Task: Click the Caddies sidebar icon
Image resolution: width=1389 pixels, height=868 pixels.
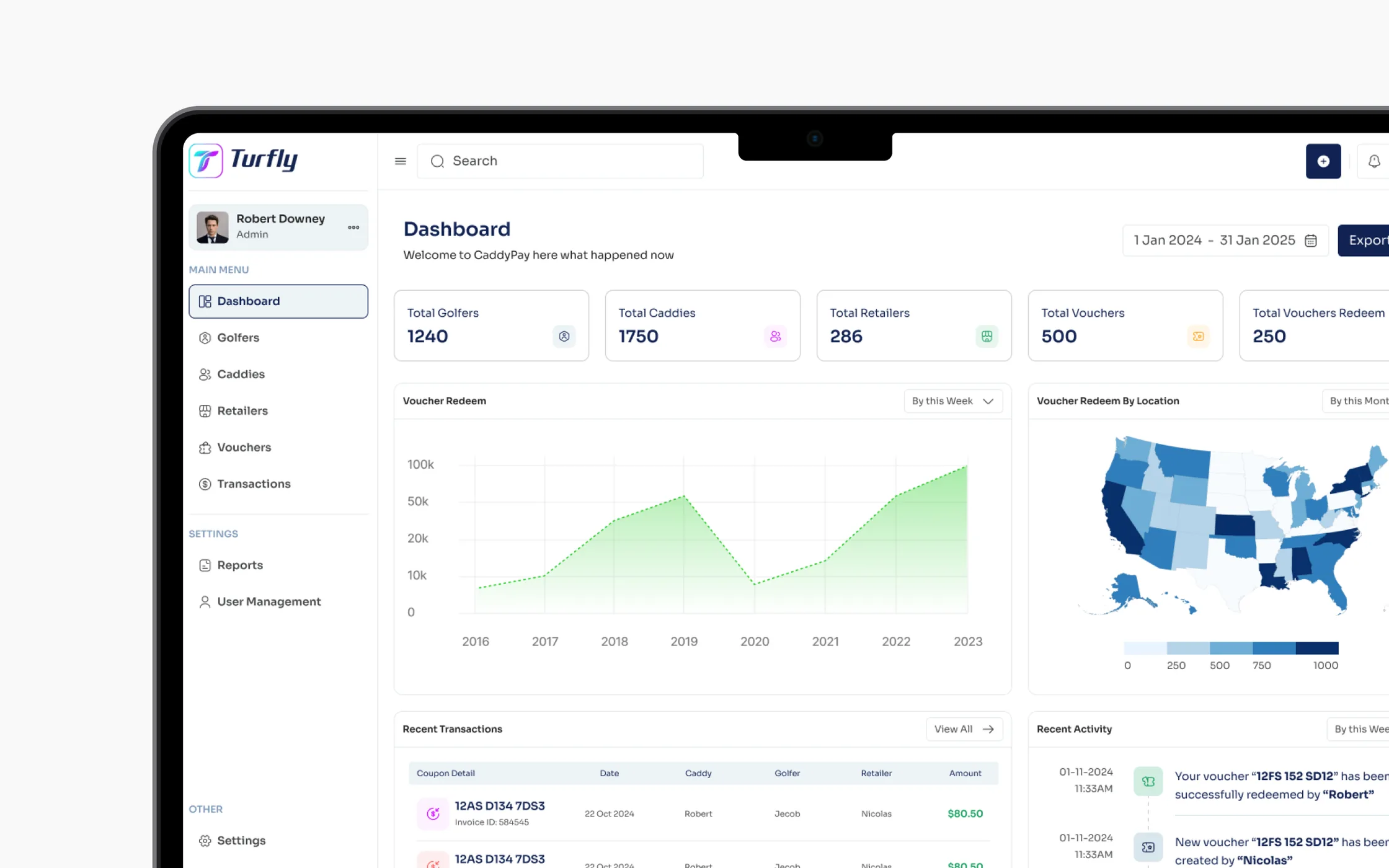Action: coord(205,374)
